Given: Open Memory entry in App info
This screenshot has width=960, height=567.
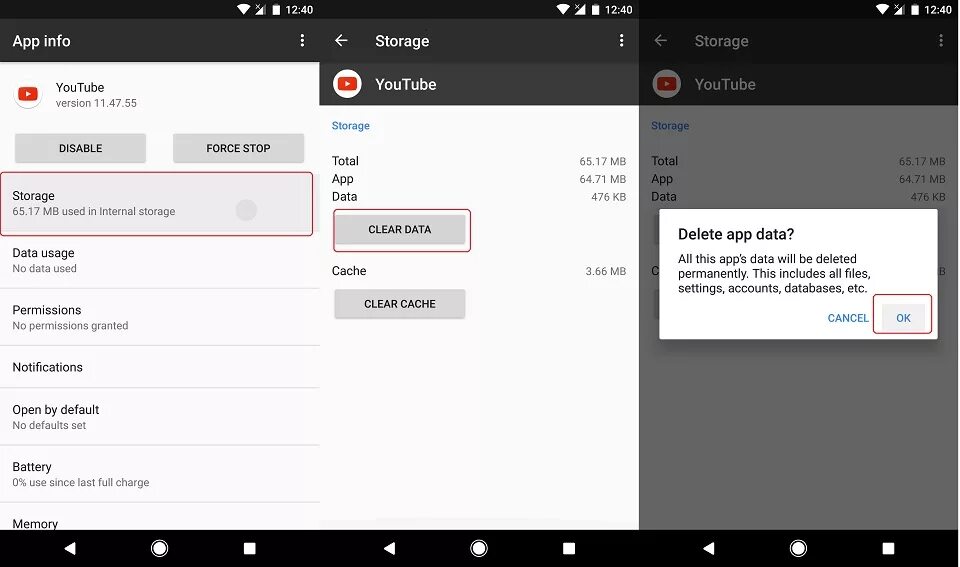Looking at the screenshot, I should [160, 518].
